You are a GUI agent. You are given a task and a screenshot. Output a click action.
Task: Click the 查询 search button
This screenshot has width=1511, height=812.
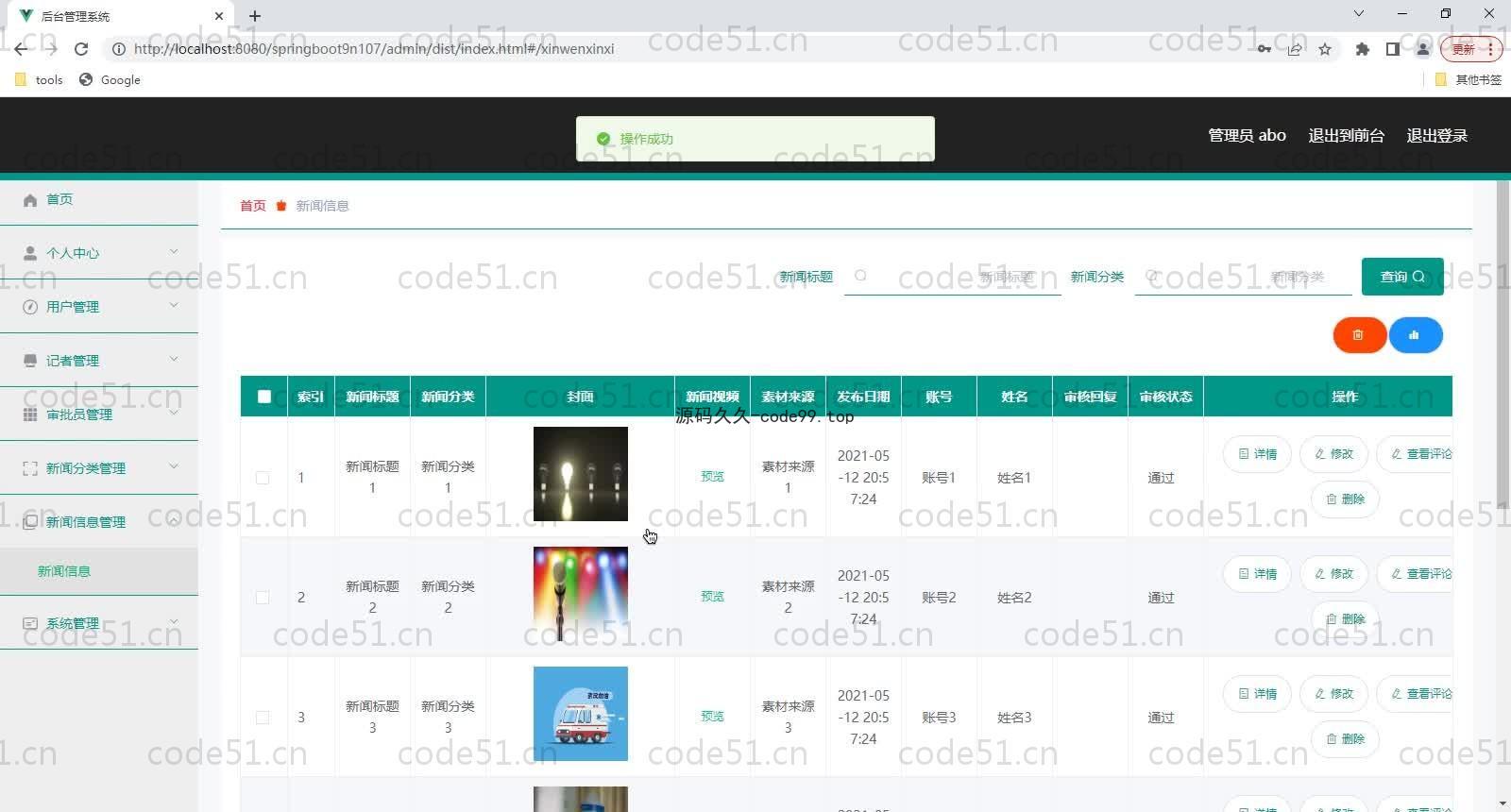pos(1402,277)
